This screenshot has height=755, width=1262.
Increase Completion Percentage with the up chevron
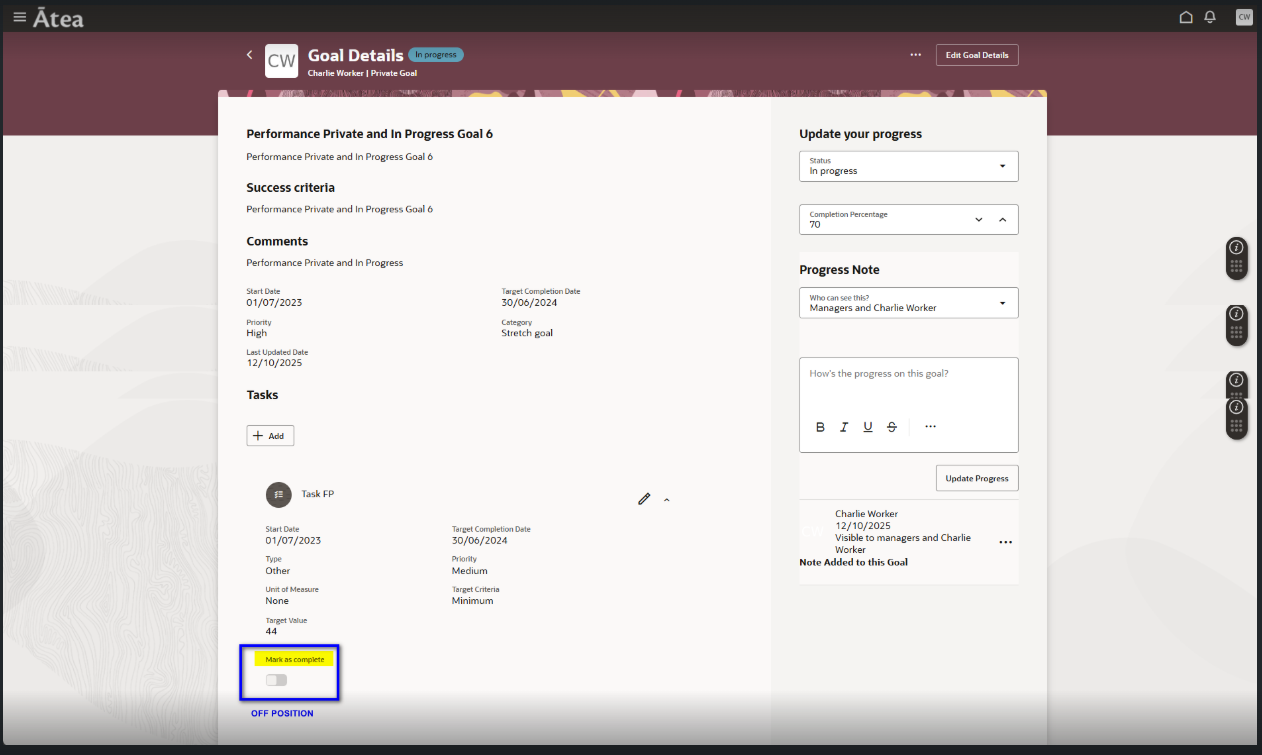point(1002,220)
